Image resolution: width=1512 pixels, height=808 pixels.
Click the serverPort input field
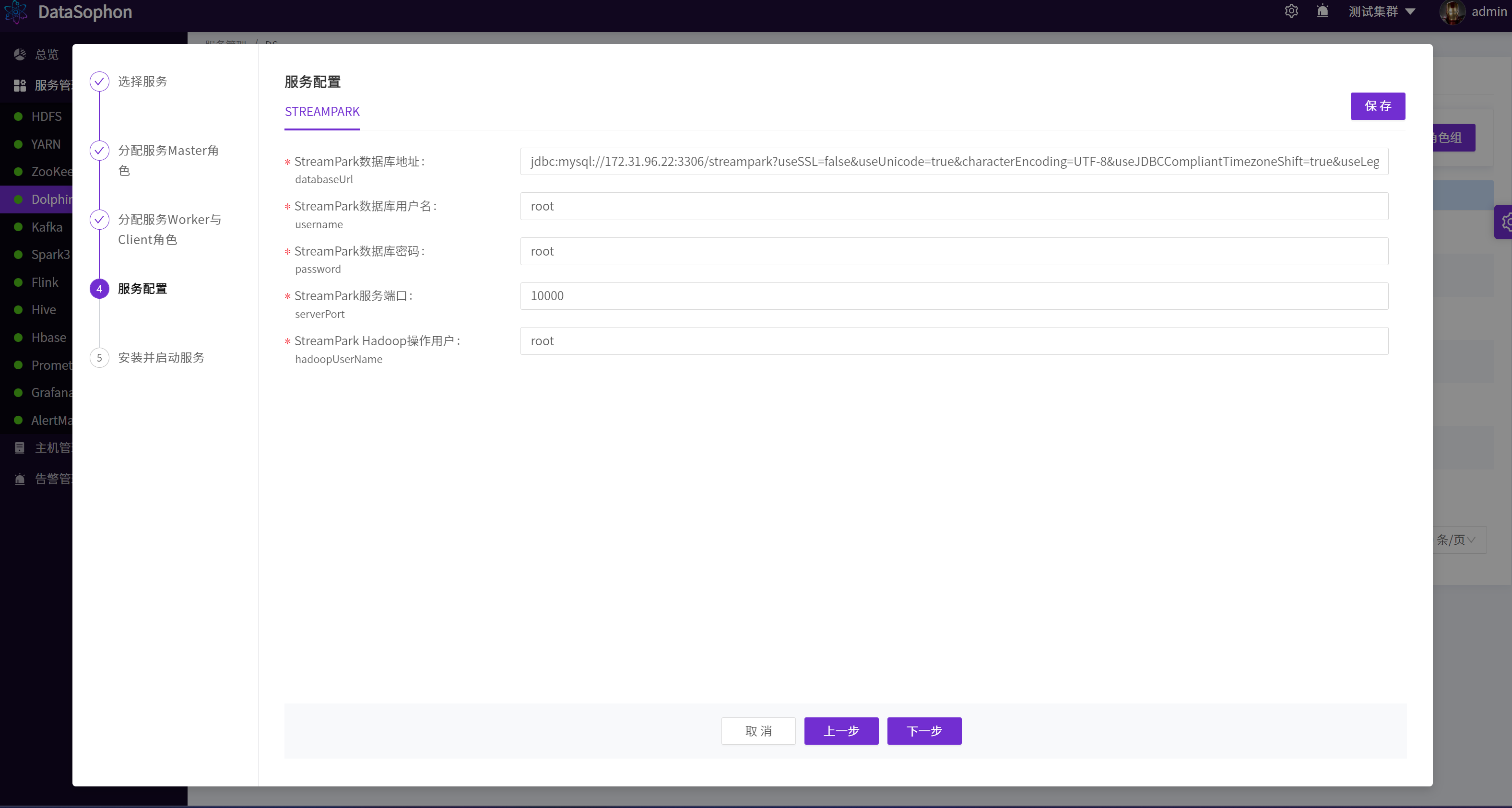click(x=954, y=296)
